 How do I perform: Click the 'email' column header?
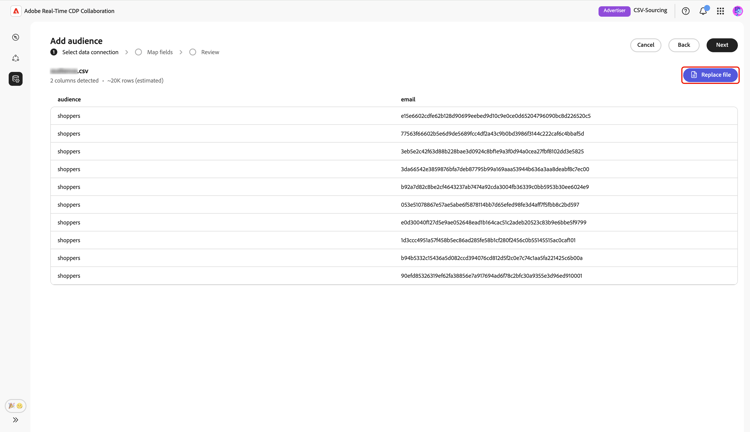408,100
